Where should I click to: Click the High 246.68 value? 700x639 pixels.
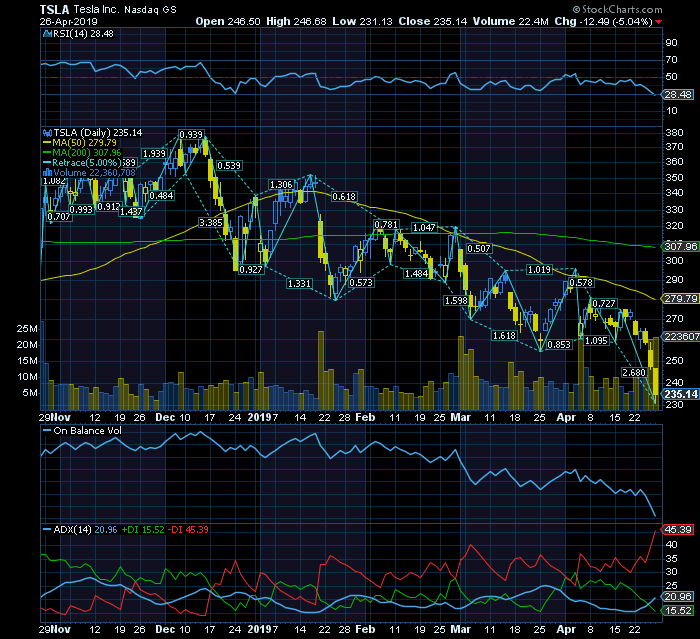(x=296, y=21)
